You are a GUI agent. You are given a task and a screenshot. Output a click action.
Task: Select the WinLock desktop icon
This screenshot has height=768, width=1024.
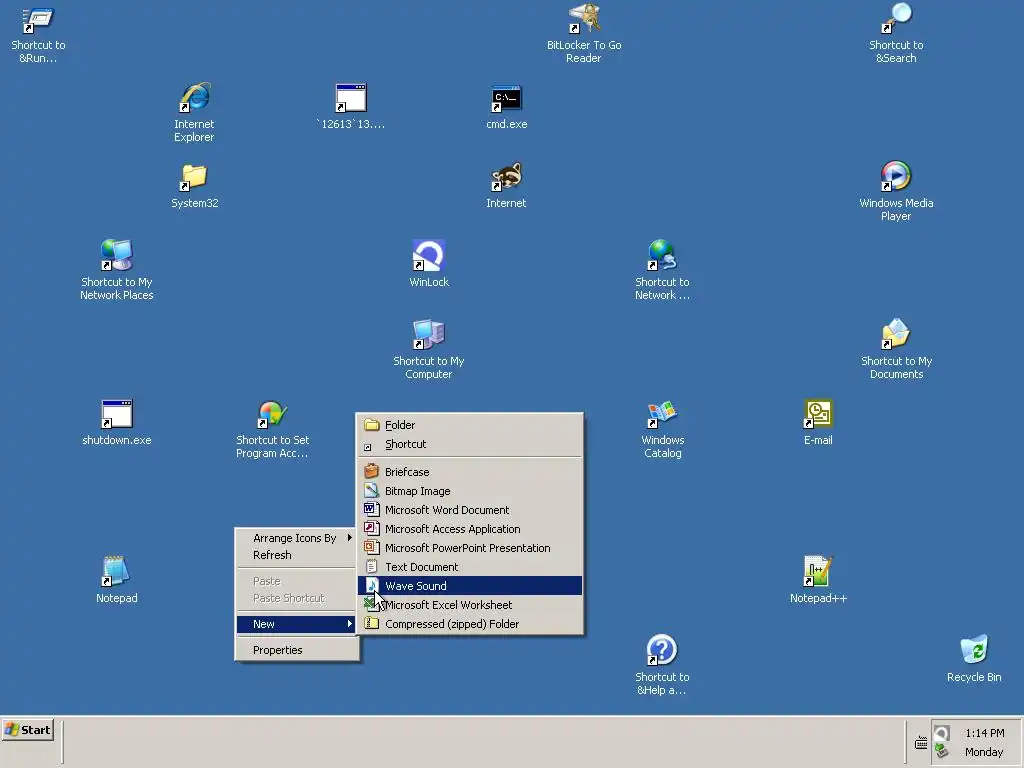point(428,264)
